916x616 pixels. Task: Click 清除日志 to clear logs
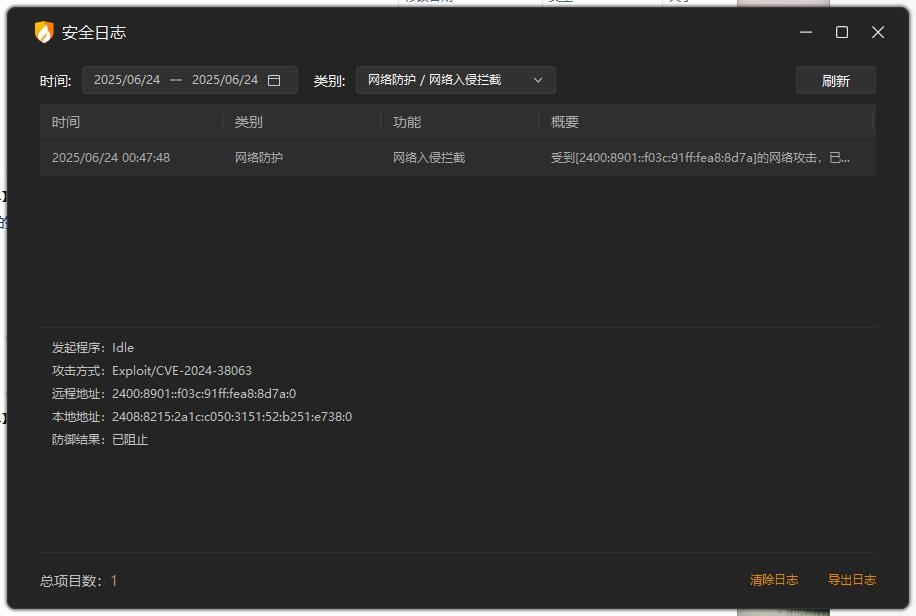point(774,580)
